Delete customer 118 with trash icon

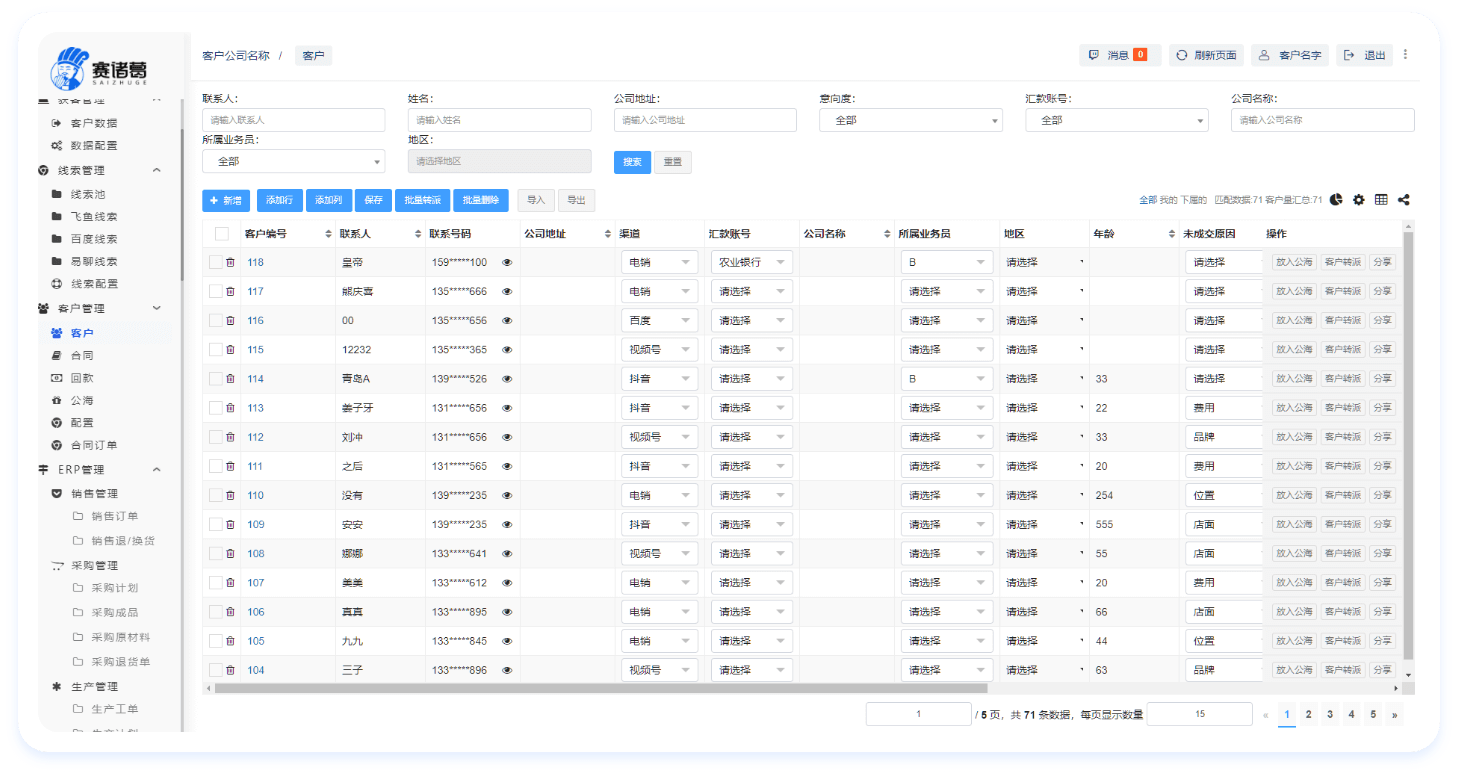click(x=230, y=262)
